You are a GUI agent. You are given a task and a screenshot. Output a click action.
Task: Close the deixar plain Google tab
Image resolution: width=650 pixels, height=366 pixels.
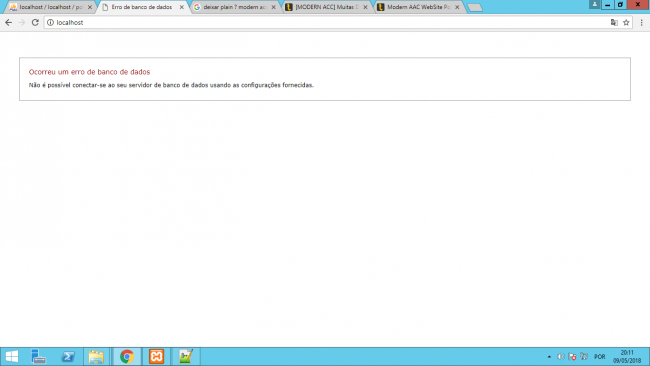[273, 7]
